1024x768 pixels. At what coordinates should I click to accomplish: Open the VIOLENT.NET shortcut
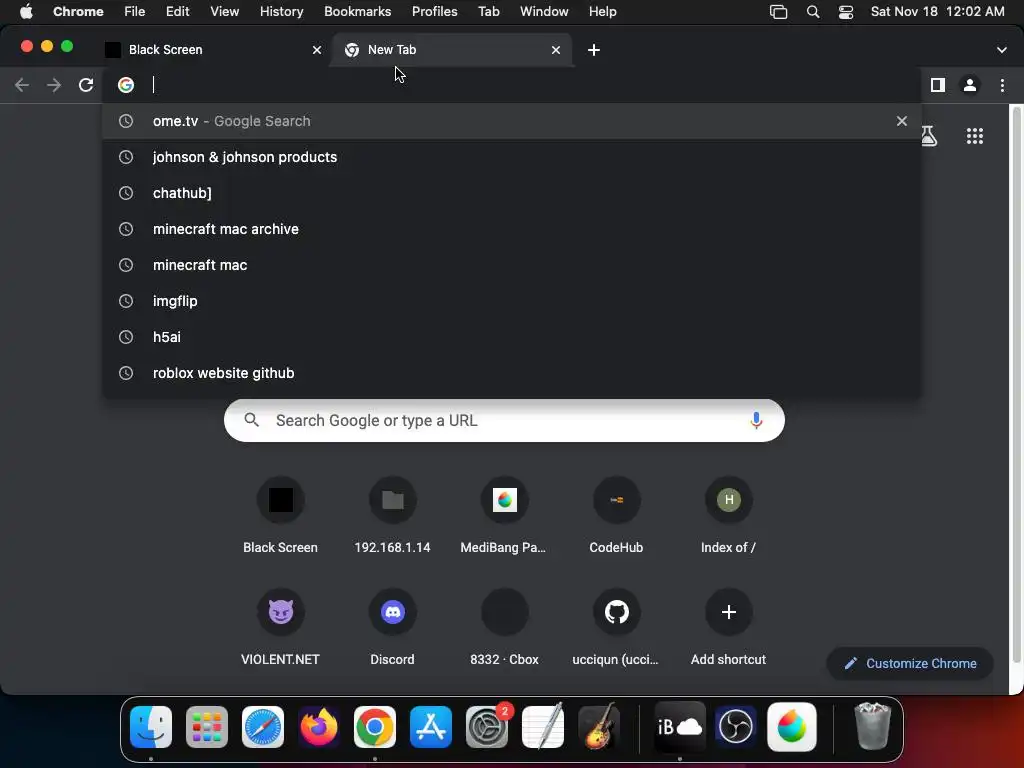tap(280, 628)
